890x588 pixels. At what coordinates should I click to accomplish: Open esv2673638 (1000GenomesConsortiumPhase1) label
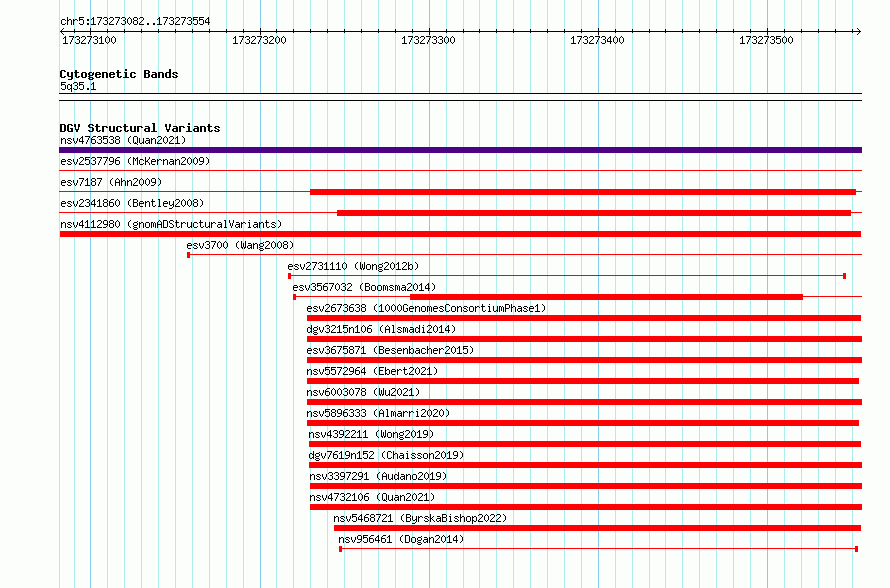click(426, 308)
